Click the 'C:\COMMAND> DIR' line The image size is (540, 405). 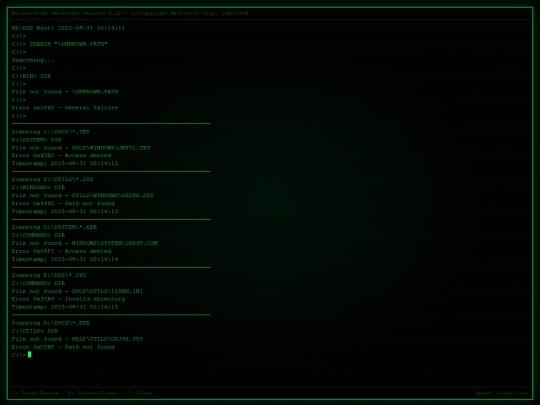38,283
